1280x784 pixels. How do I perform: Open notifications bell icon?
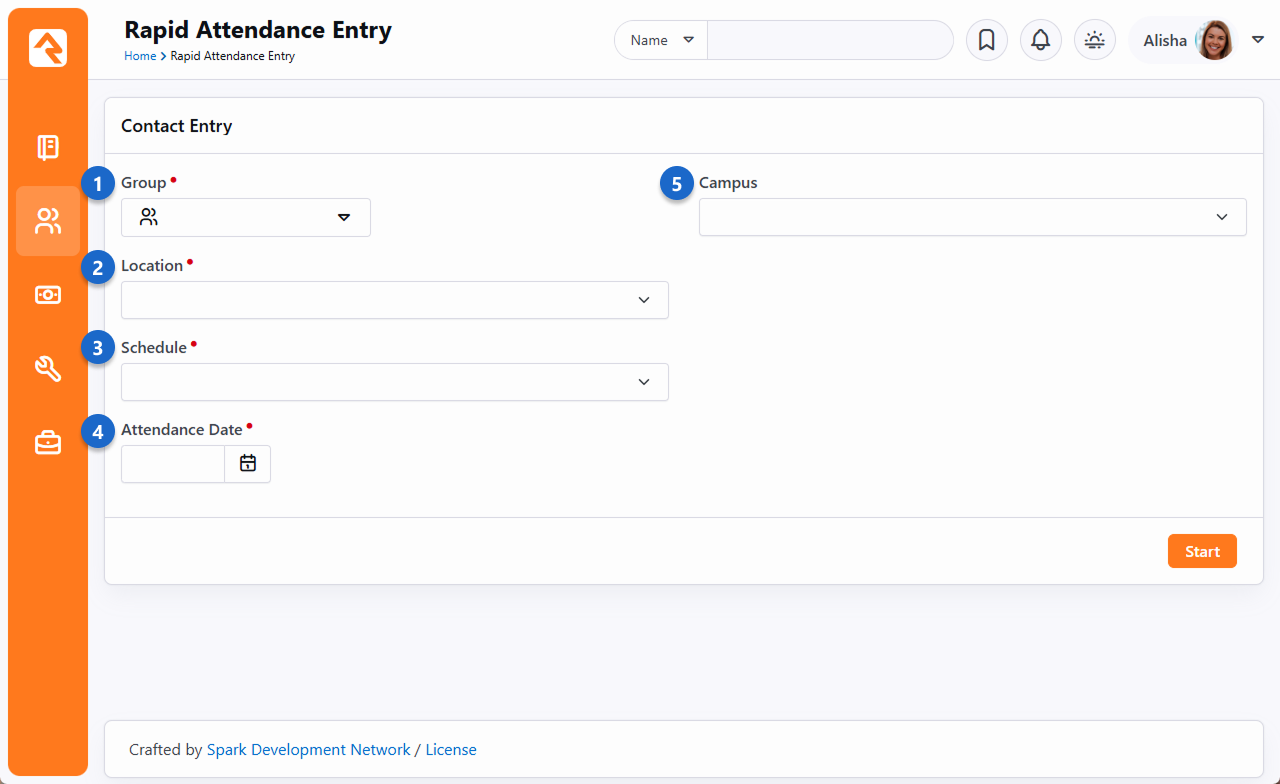click(x=1040, y=40)
